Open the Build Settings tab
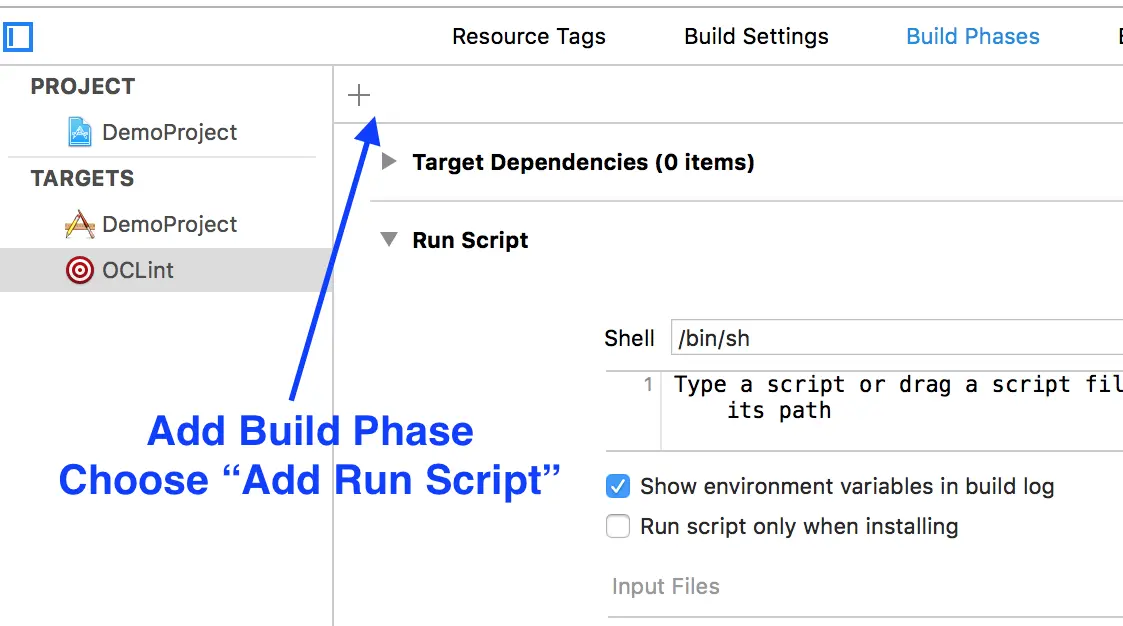Image resolution: width=1123 pixels, height=626 pixels. tap(756, 37)
